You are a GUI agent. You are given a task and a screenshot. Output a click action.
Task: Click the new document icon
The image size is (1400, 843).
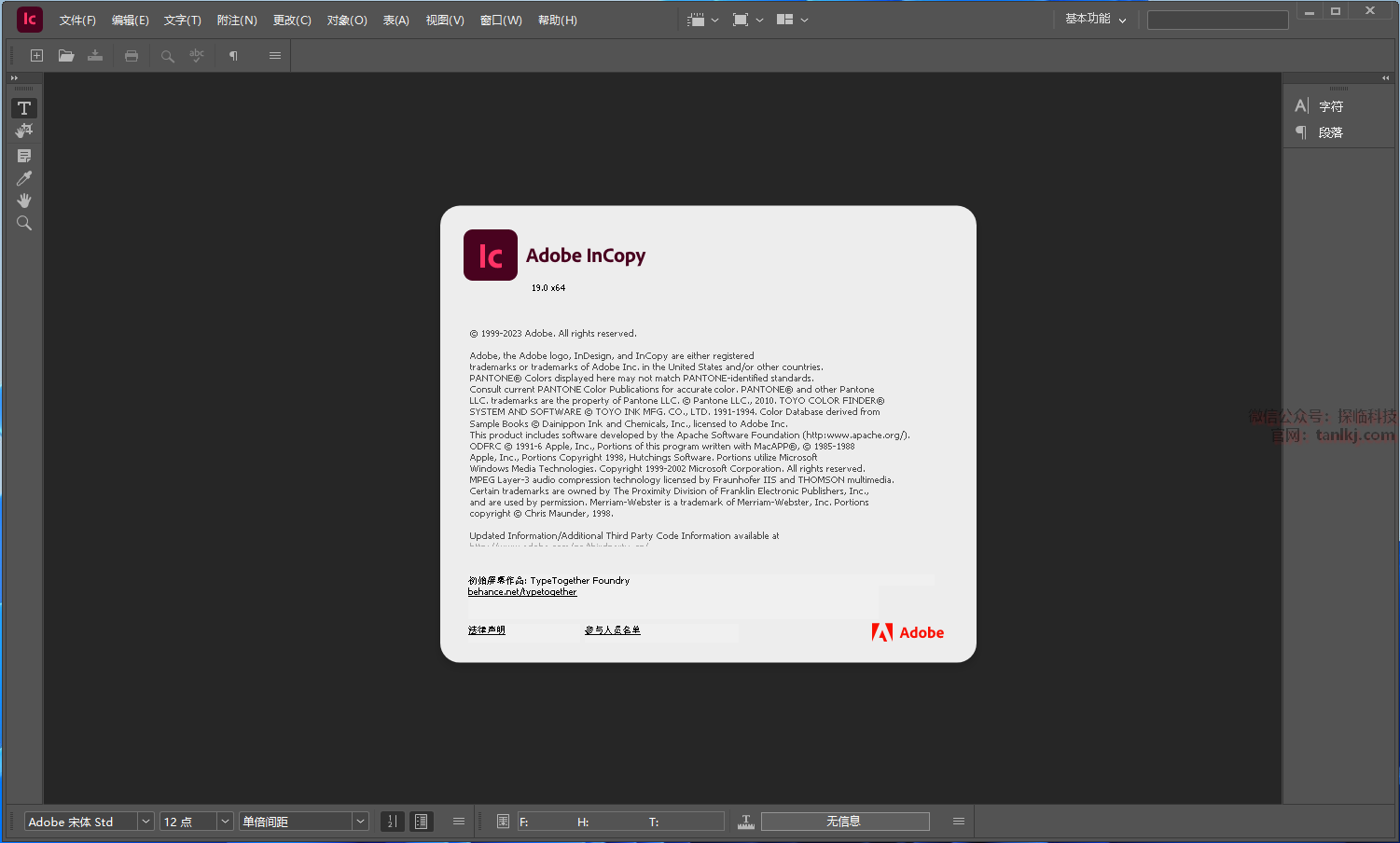(37, 56)
